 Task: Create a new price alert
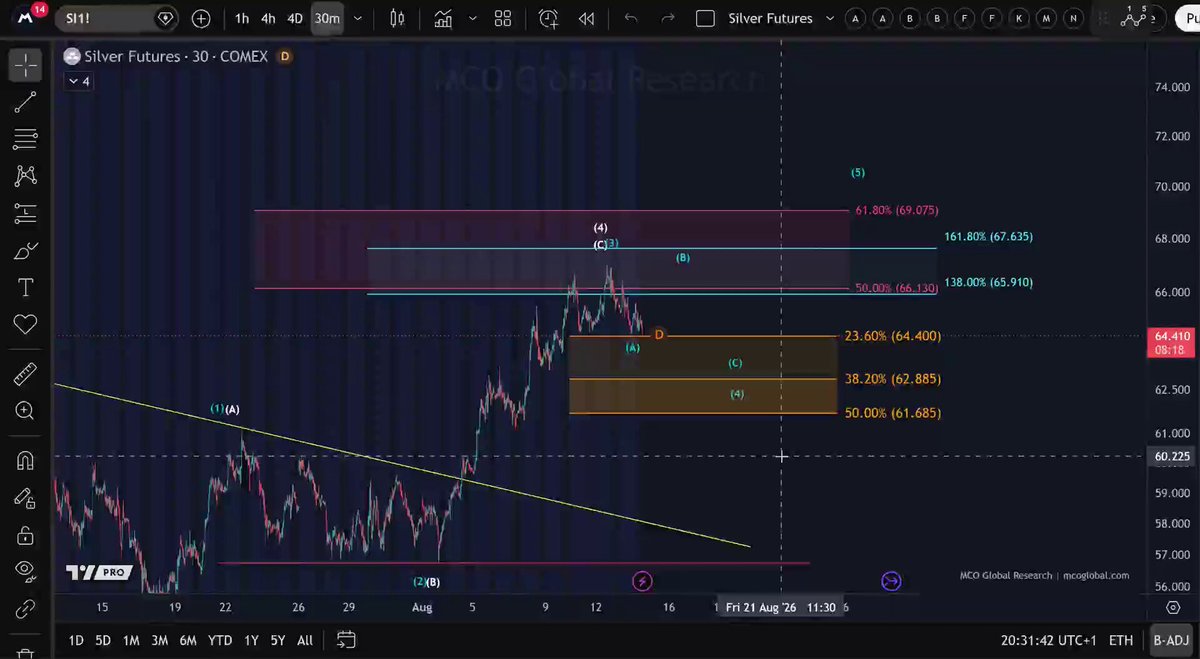(x=548, y=18)
